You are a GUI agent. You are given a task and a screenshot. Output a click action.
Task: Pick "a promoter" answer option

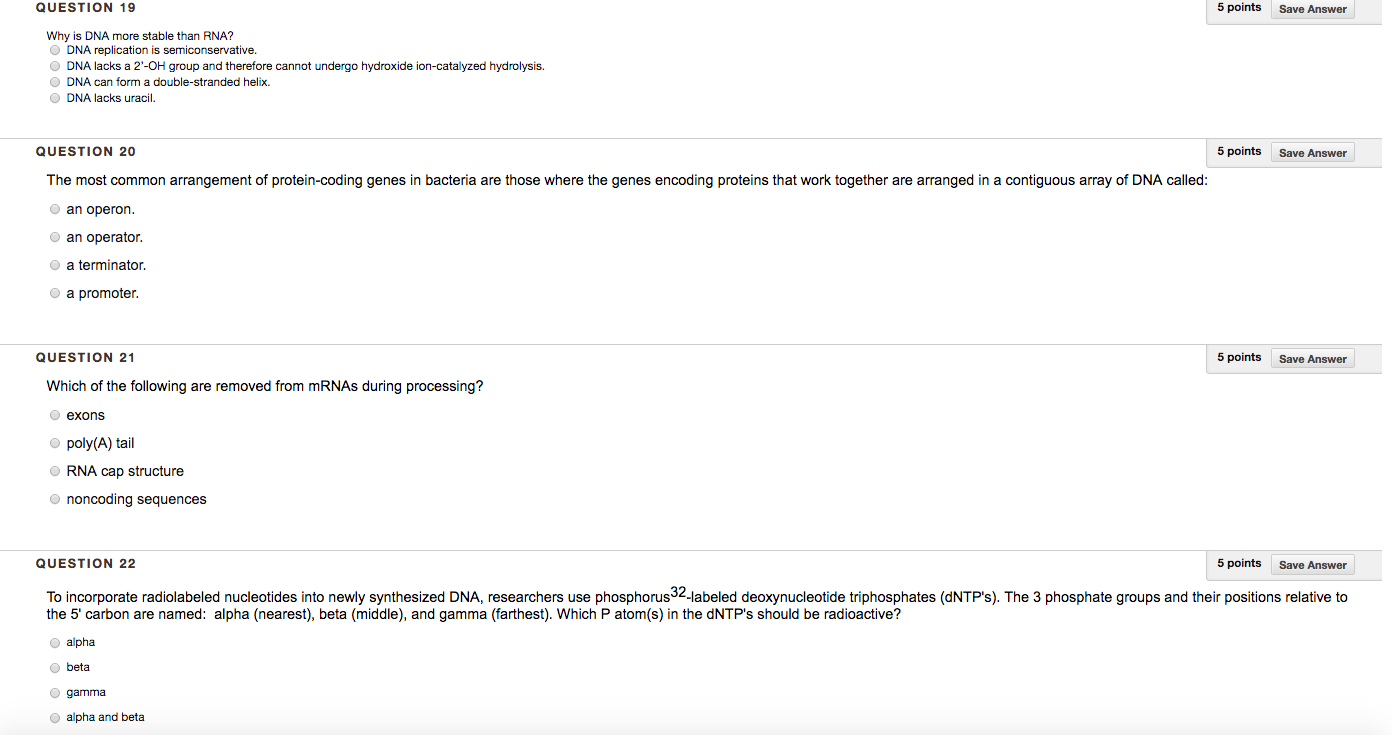[54, 294]
